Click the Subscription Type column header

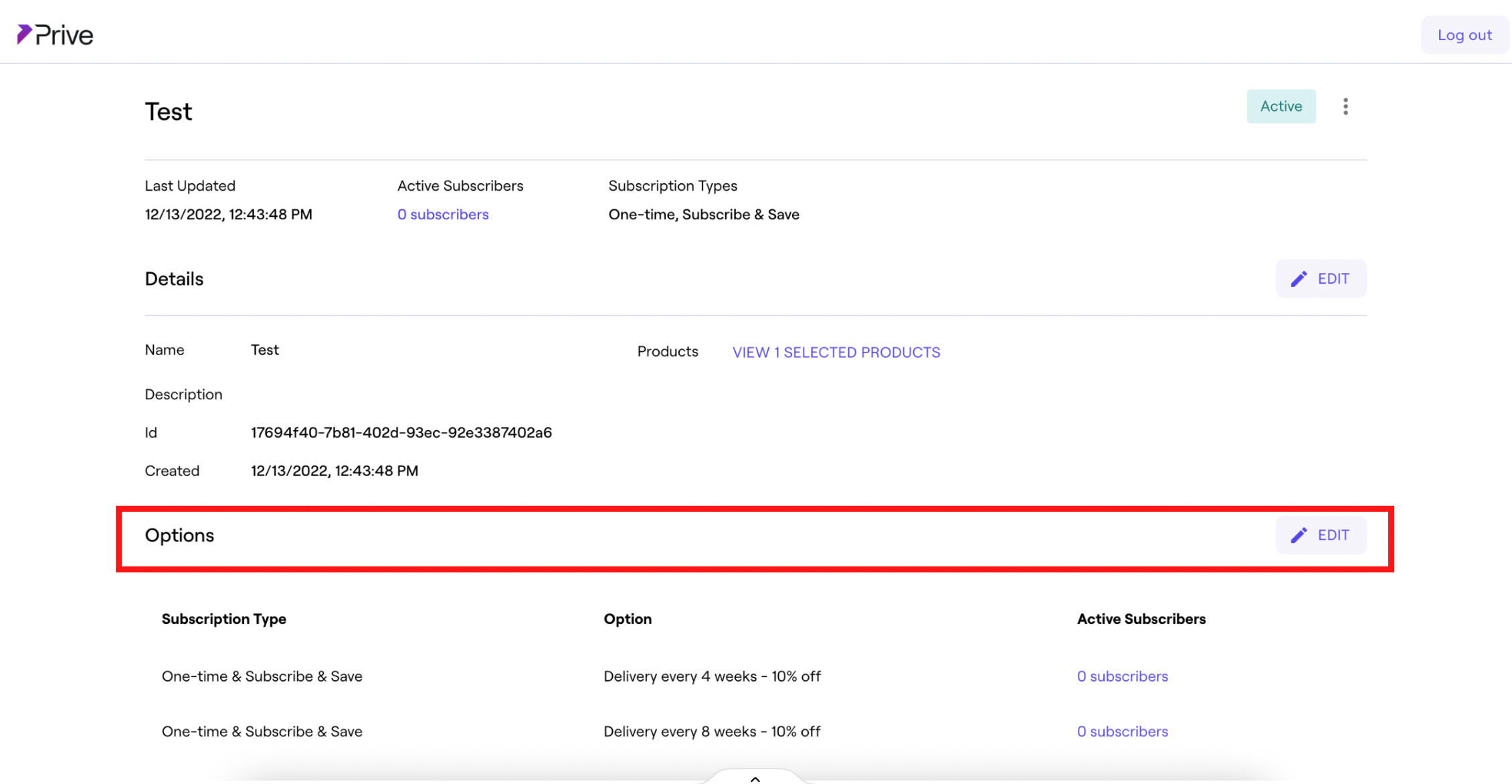tap(224, 619)
